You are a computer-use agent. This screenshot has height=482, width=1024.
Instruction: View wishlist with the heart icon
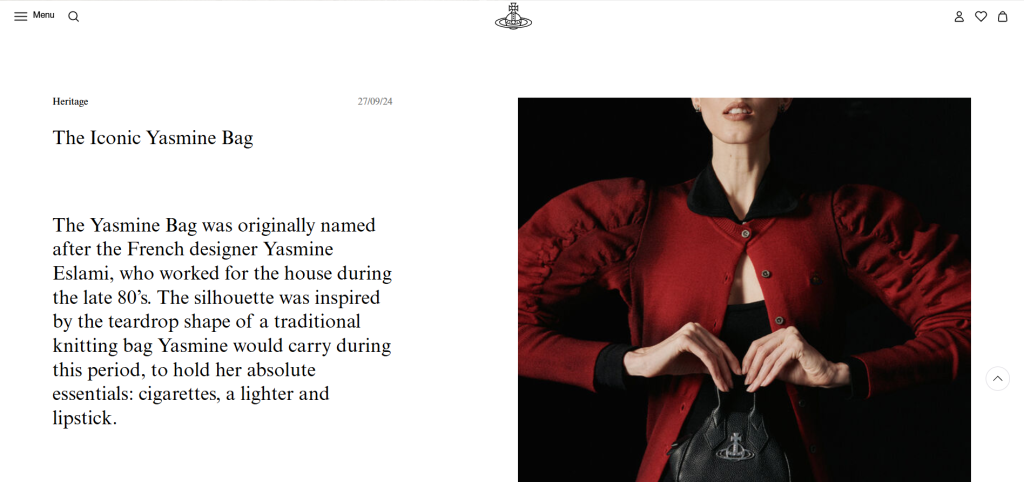(x=981, y=16)
